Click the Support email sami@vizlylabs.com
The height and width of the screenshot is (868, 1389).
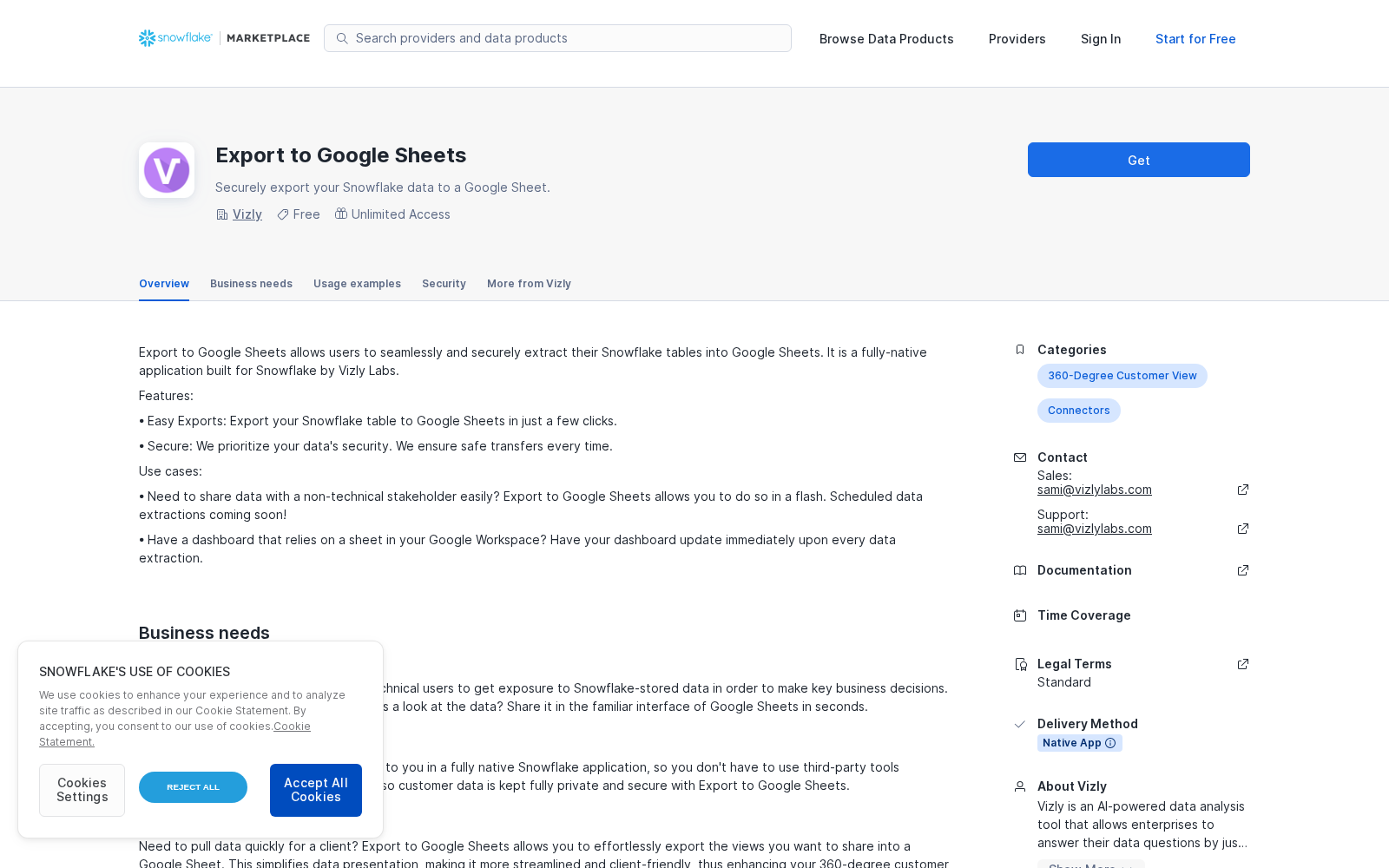[x=1095, y=529]
